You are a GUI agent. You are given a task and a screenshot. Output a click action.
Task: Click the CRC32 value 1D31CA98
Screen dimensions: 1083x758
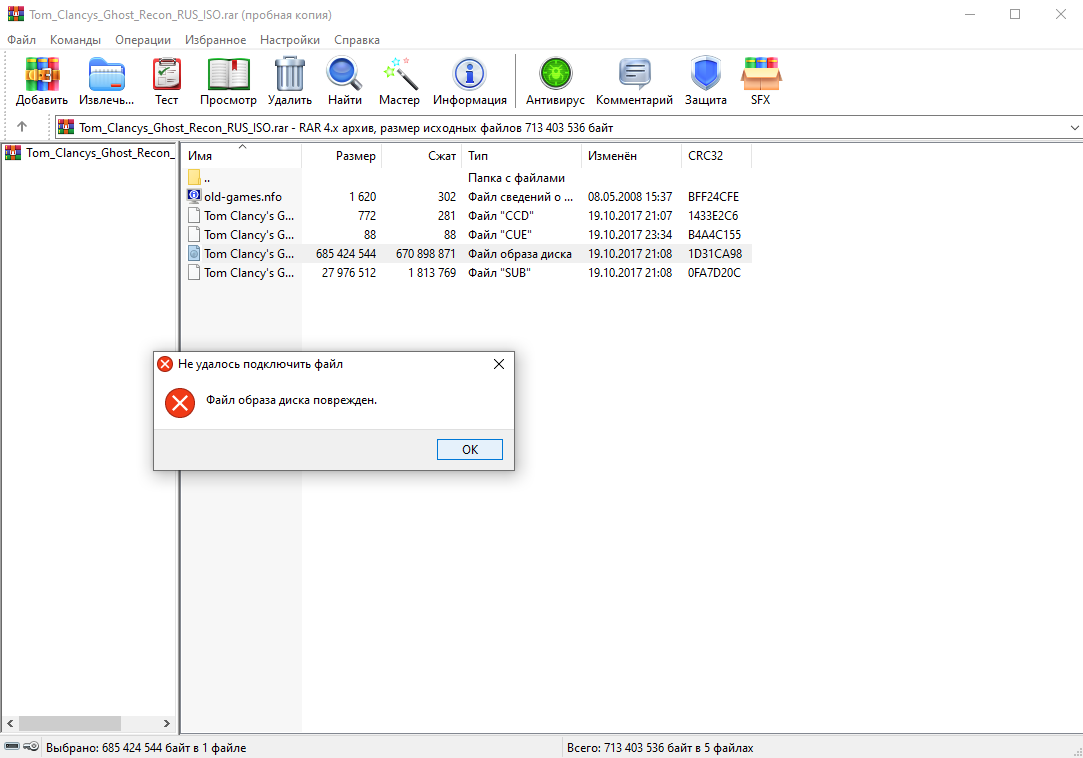pos(715,254)
